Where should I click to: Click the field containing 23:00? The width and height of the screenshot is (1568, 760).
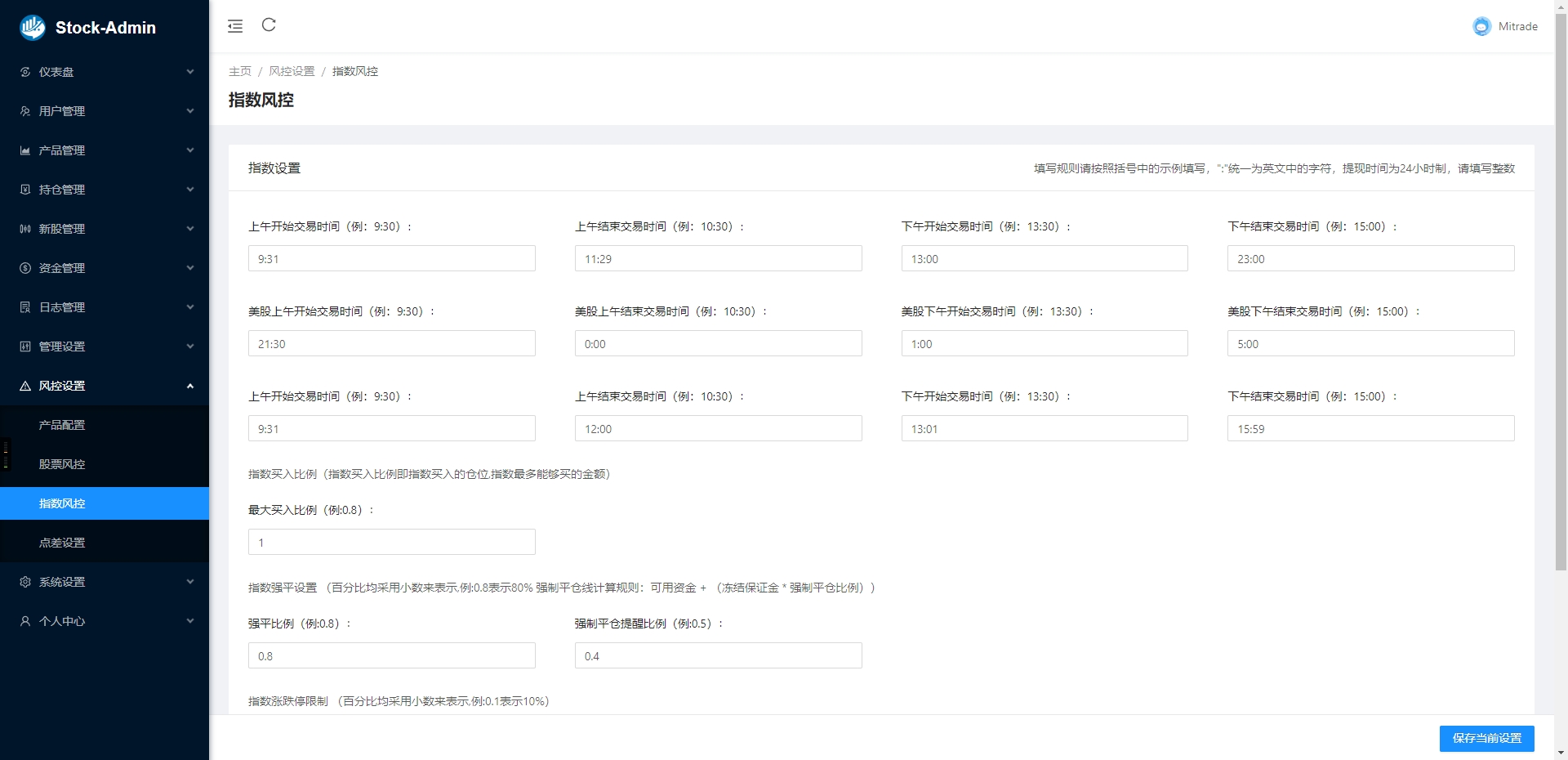click(x=1371, y=258)
